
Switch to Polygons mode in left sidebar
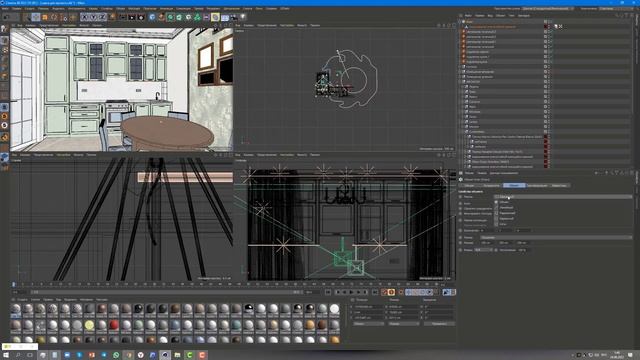click(x=4, y=77)
